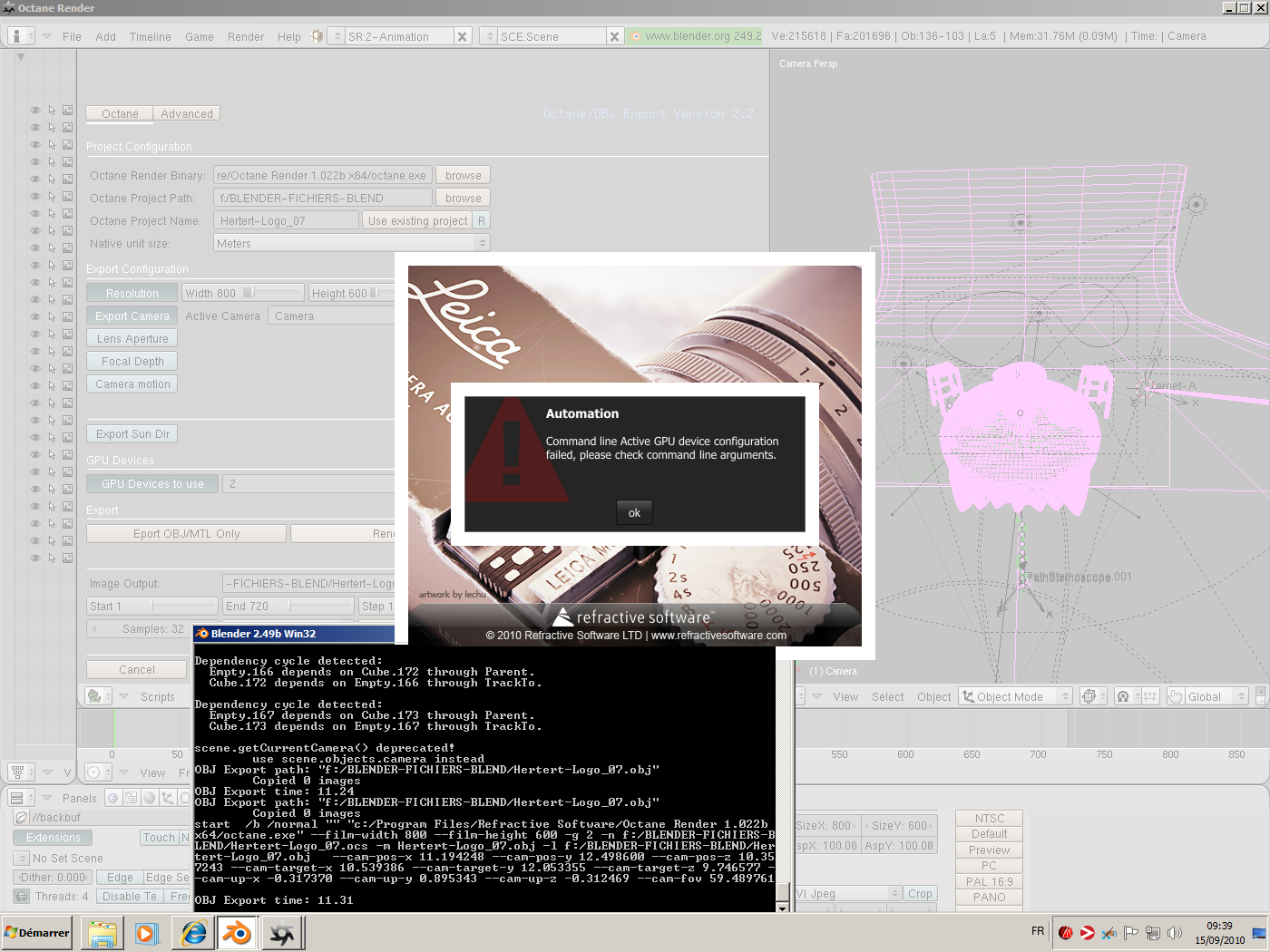Select the Object context axes icon

coord(168,798)
